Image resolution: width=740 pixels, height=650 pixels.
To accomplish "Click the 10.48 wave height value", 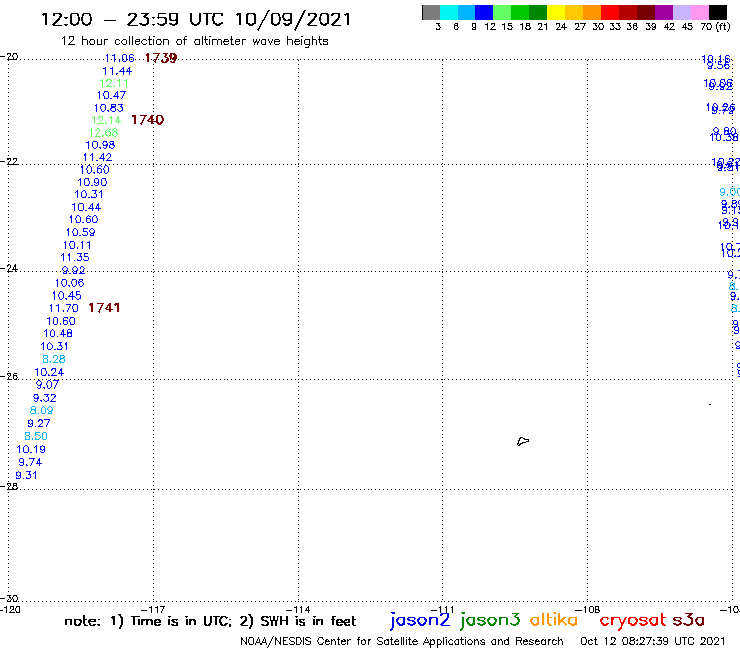I will (58, 333).
